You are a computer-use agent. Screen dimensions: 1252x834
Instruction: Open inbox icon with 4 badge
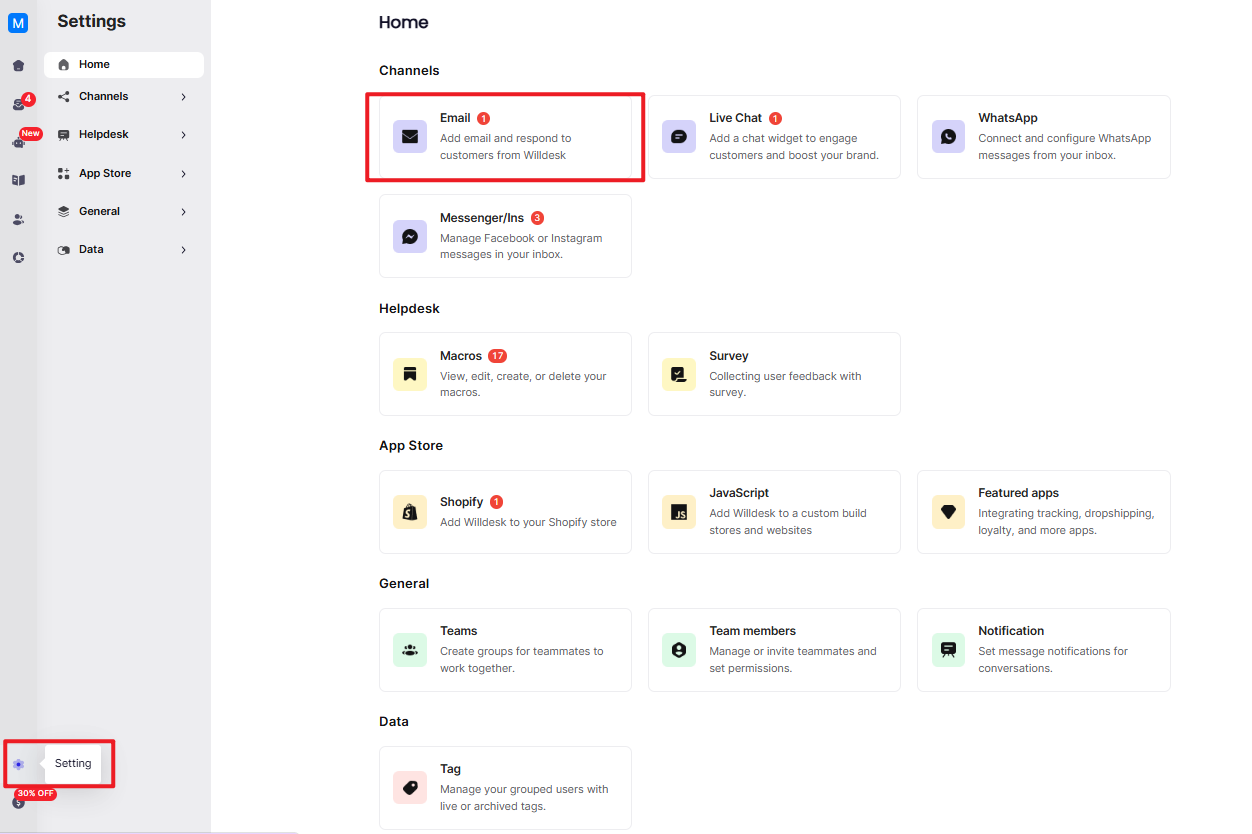coord(18,104)
